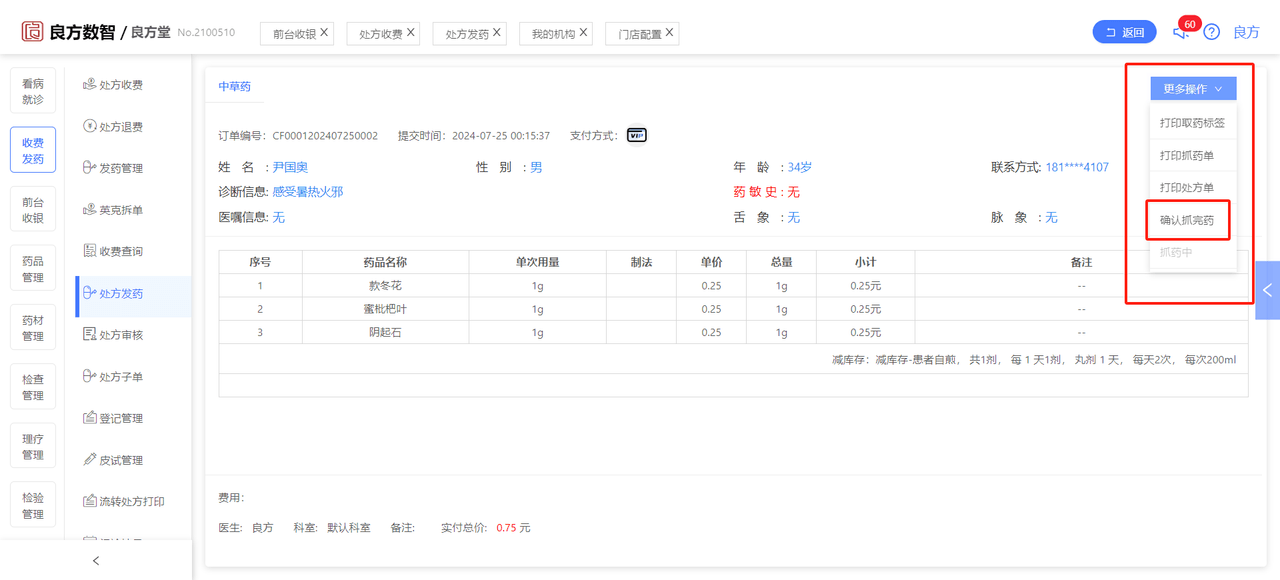
Task: Switch to the 处方收费 top tab
Action: point(381,34)
